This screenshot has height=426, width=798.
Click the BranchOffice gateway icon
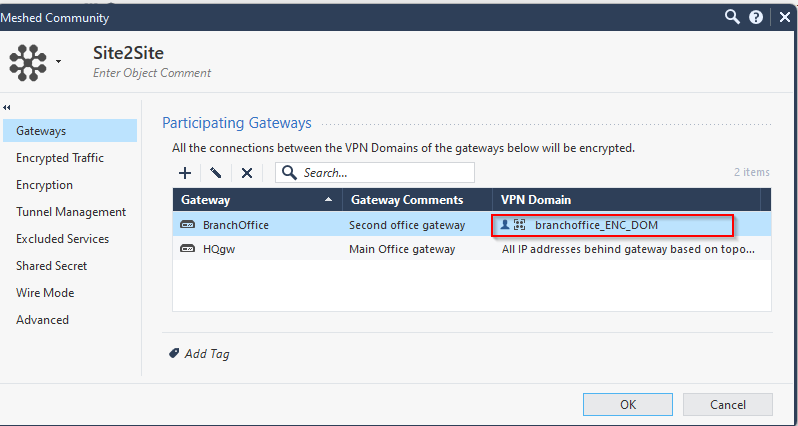[x=188, y=224]
